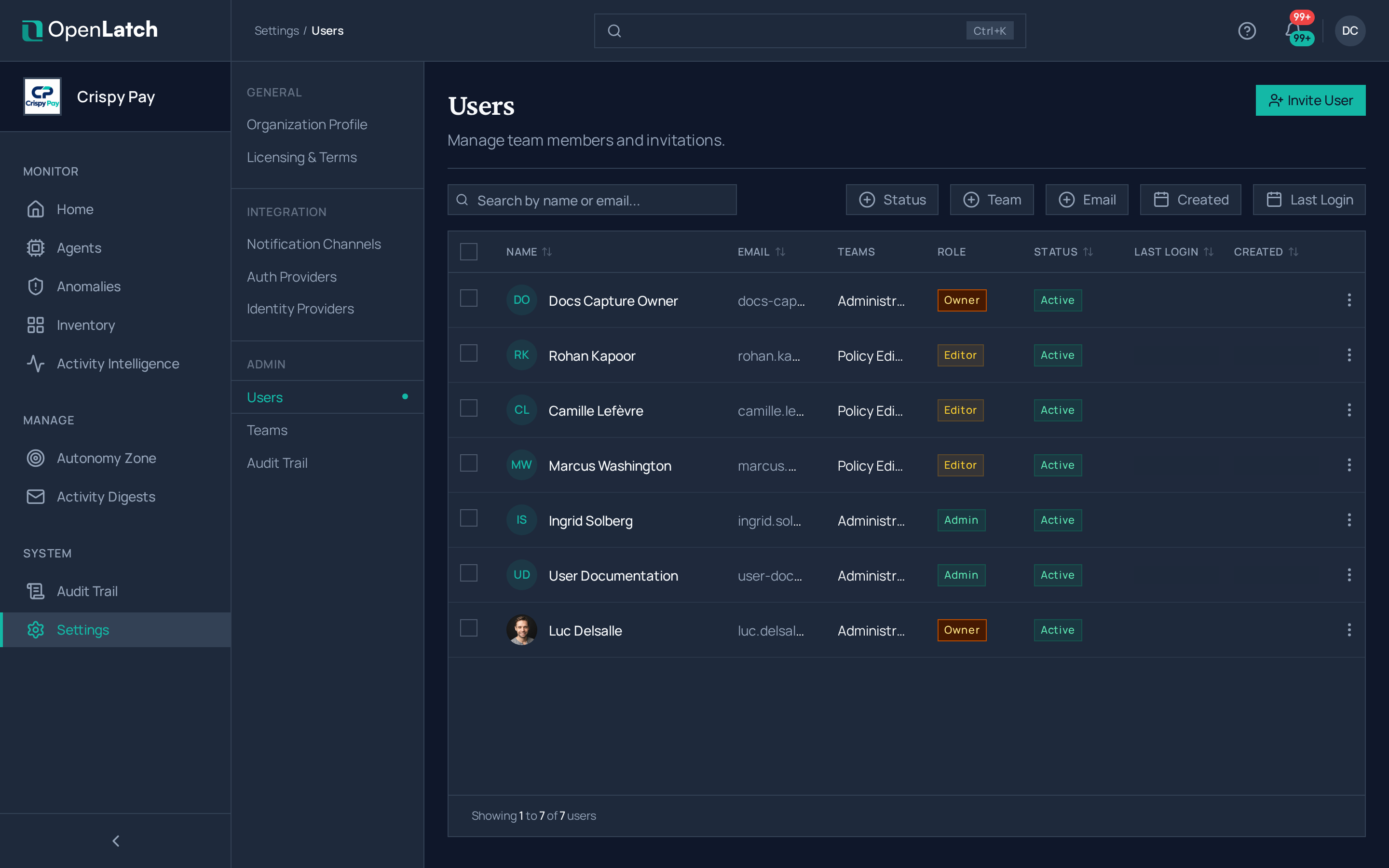Open Activity Intelligence

click(115, 364)
